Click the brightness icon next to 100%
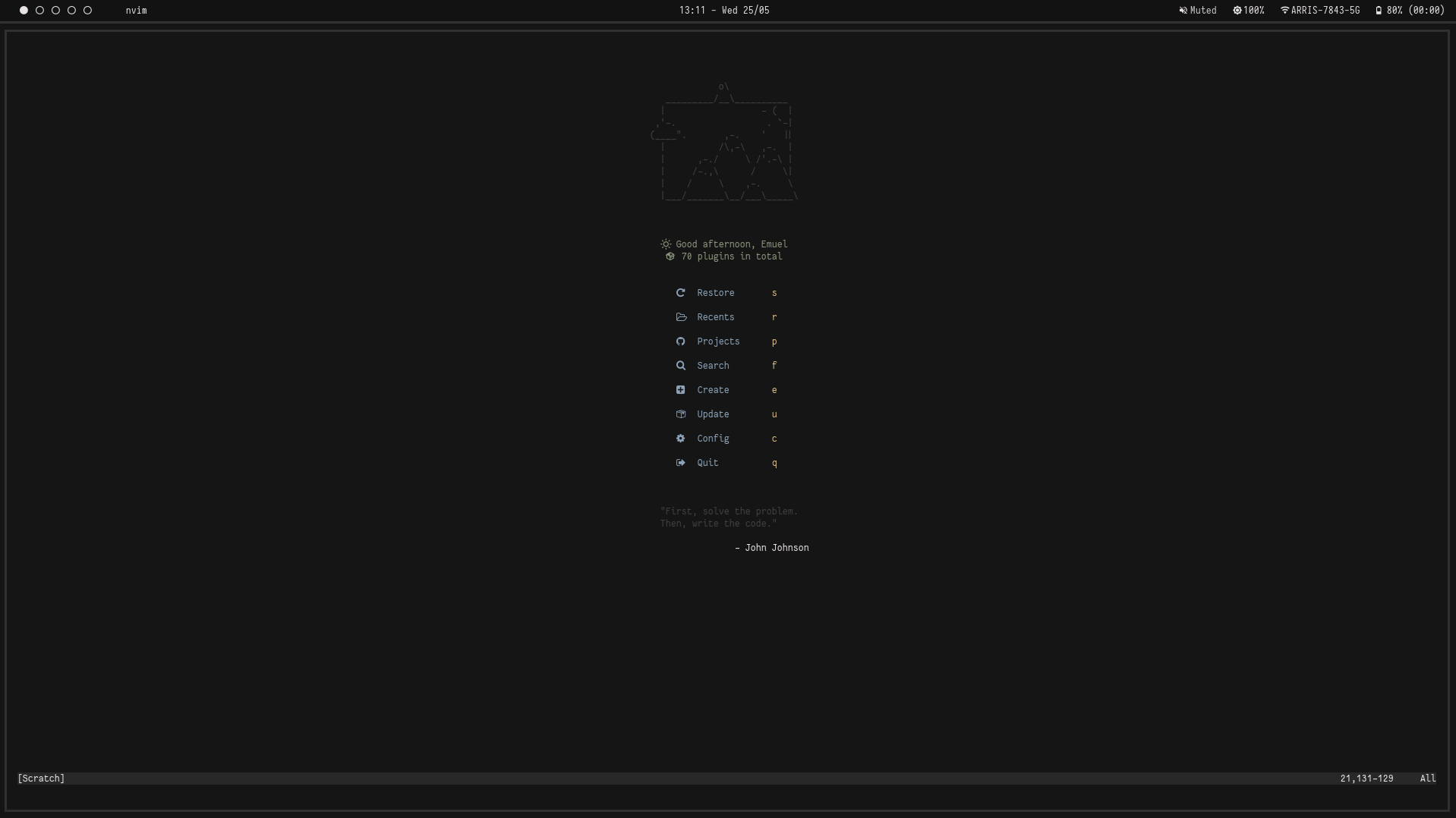 coord(1237,11)
